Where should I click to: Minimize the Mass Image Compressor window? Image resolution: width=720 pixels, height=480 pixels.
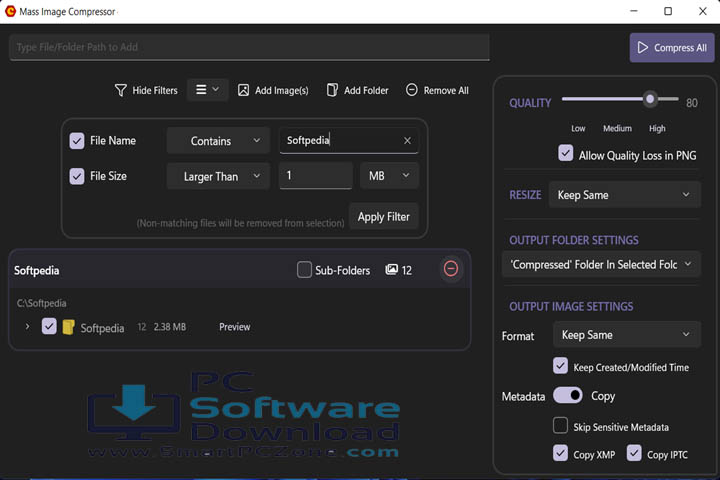tap(634, 11)
